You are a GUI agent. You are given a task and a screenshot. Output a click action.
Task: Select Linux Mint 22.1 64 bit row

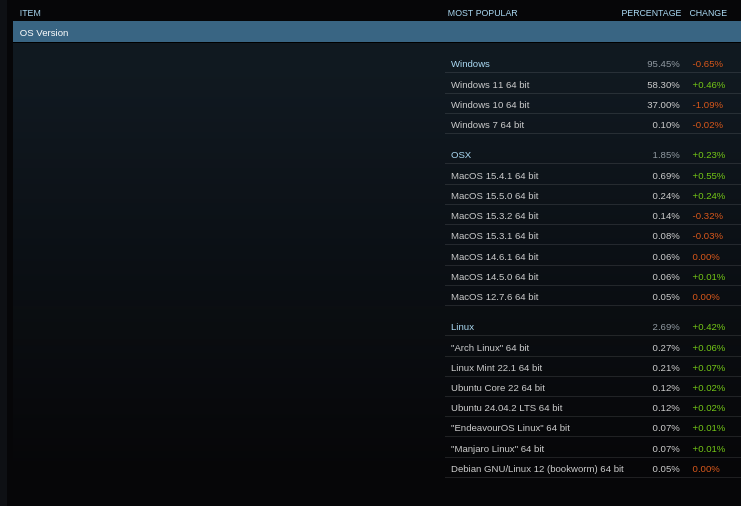[593, 368]
